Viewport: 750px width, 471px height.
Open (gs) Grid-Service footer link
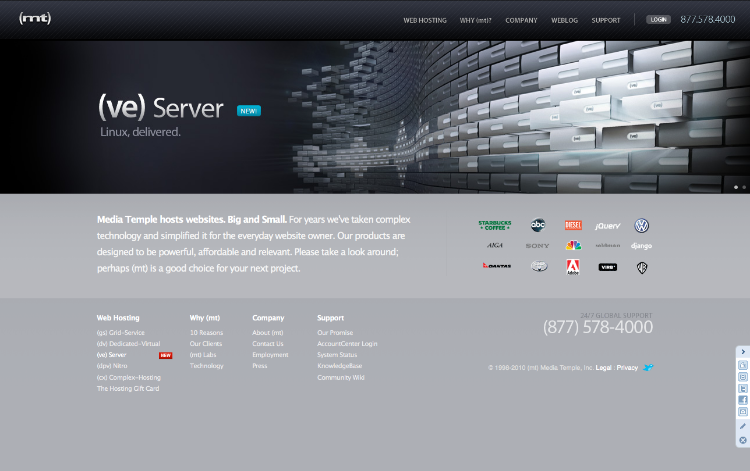(121, 332)
